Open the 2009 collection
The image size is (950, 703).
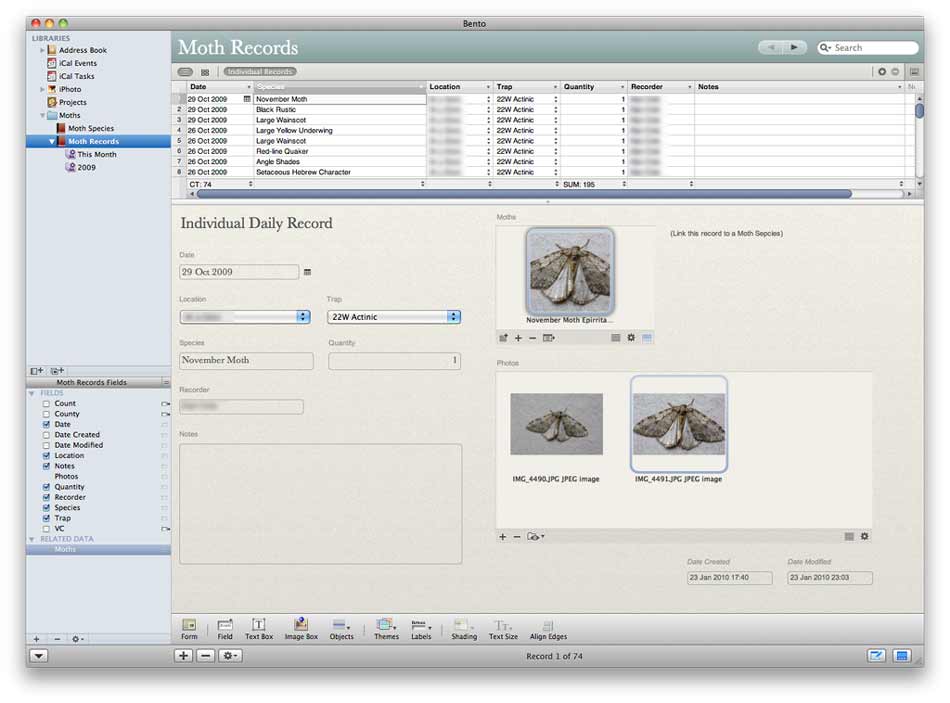pyautogui.click(x=87, y=167)
